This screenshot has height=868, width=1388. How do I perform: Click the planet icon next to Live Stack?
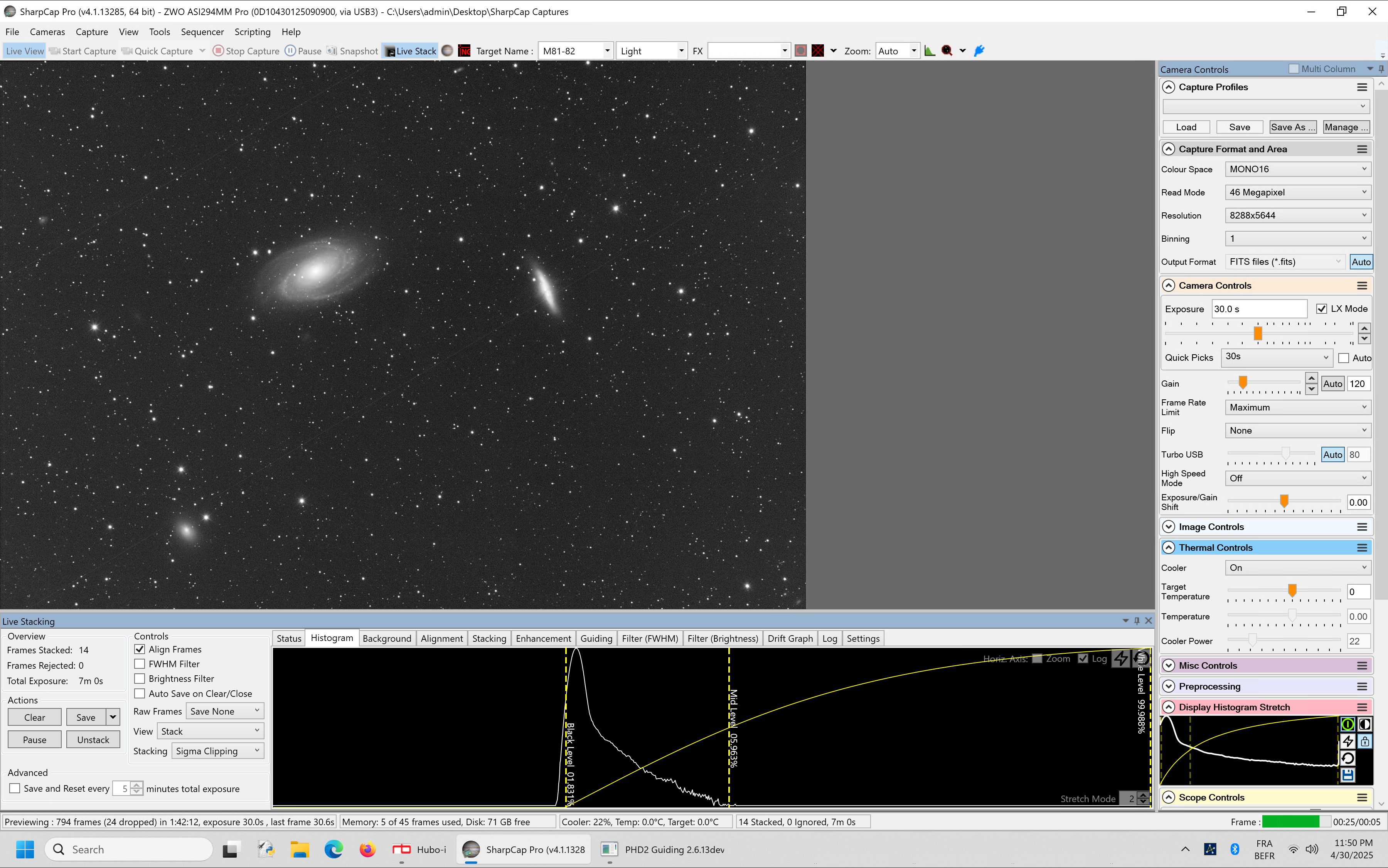click(447, 51)
